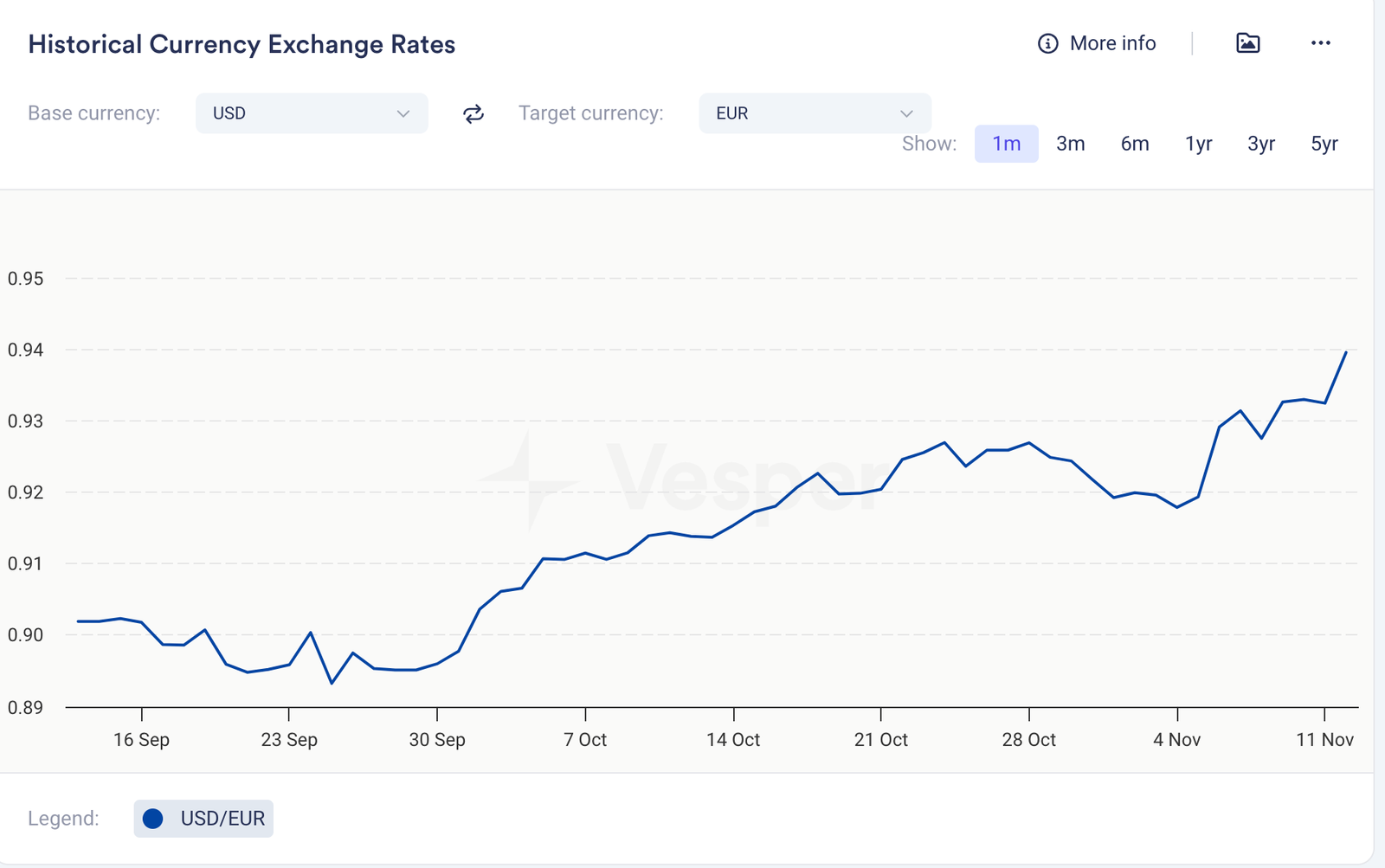Select the 1yr time range
1385x868 pixels.
(1198, 144)
